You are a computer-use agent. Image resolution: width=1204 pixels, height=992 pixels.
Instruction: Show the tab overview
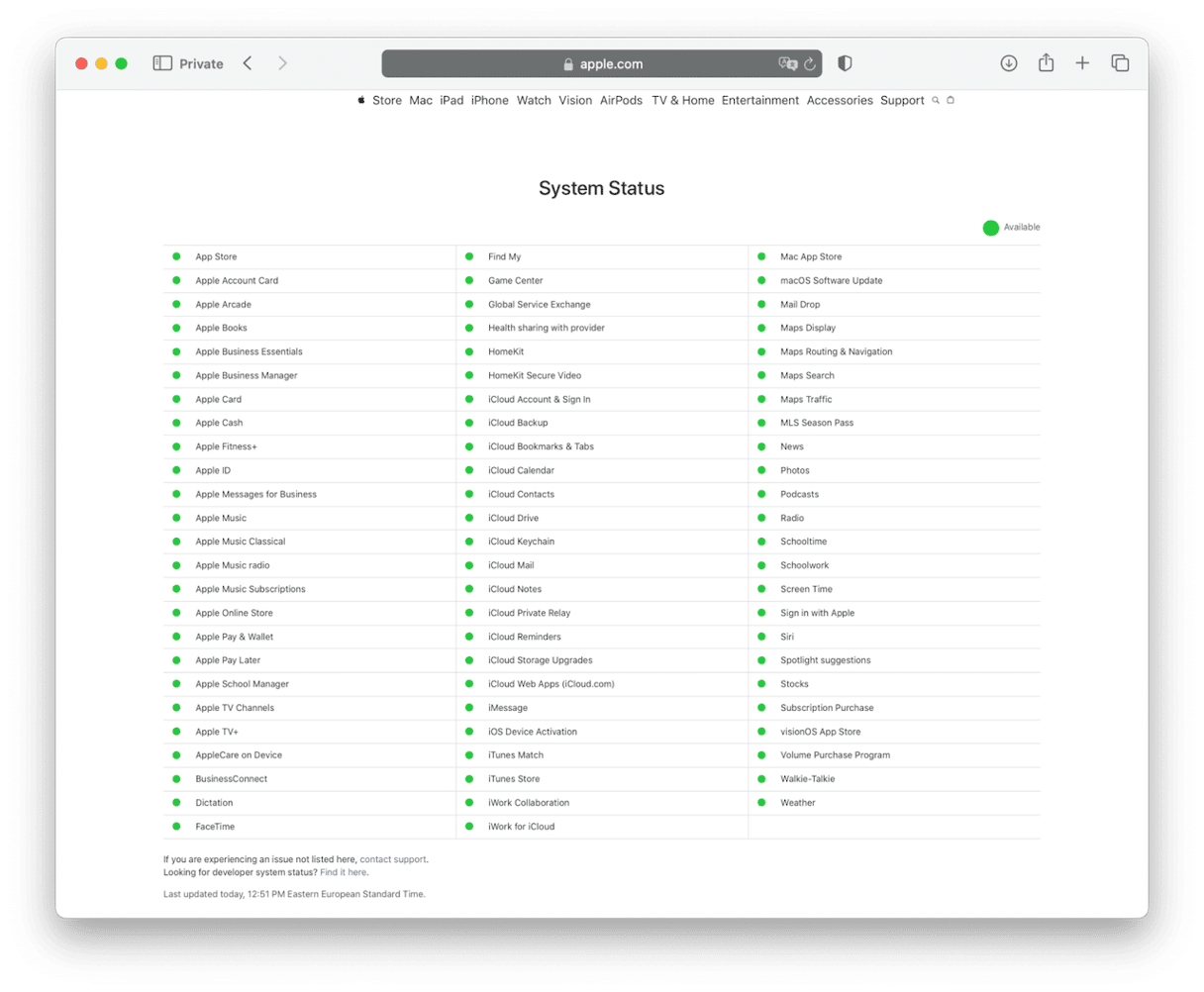click(x=1120, y=63)
